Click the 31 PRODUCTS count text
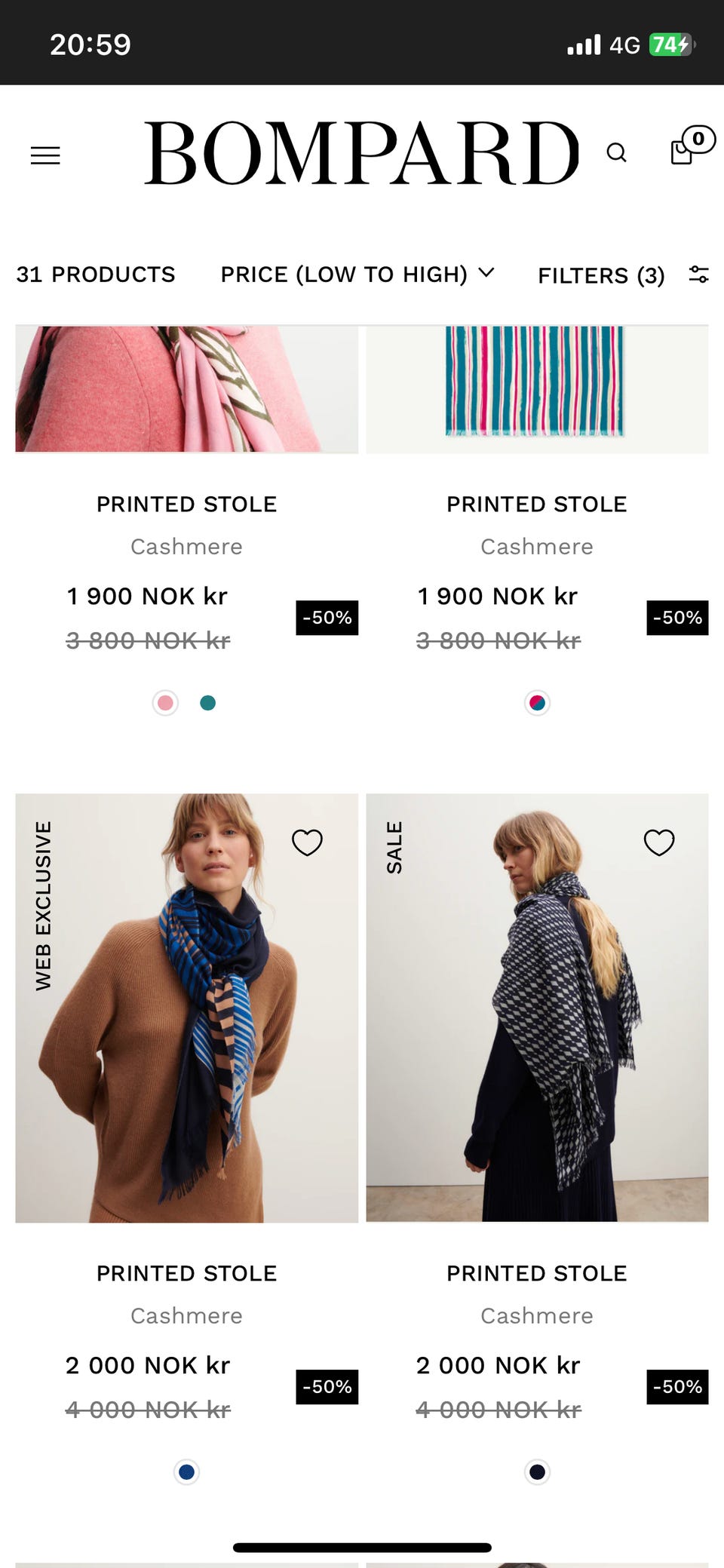724x1568 pixels. pyautogui.click(x=96, y=275)
